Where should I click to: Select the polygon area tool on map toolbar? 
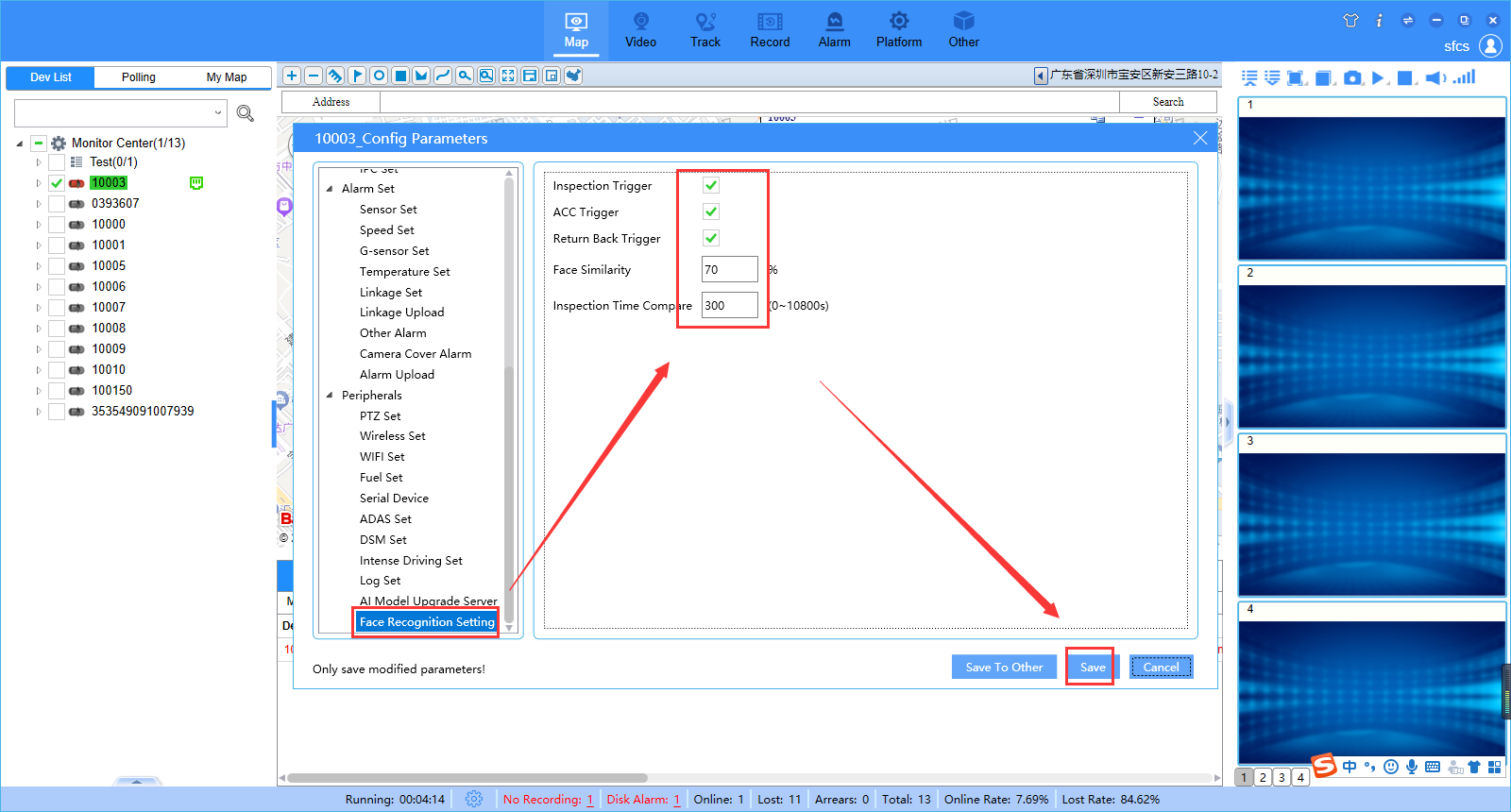[421, 76]
